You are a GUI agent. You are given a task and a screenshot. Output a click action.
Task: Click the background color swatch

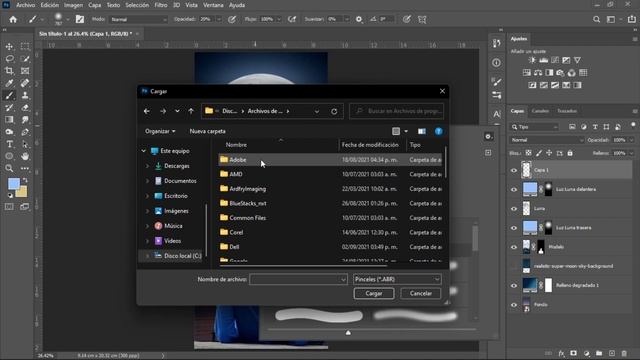[x=22, y=191]
